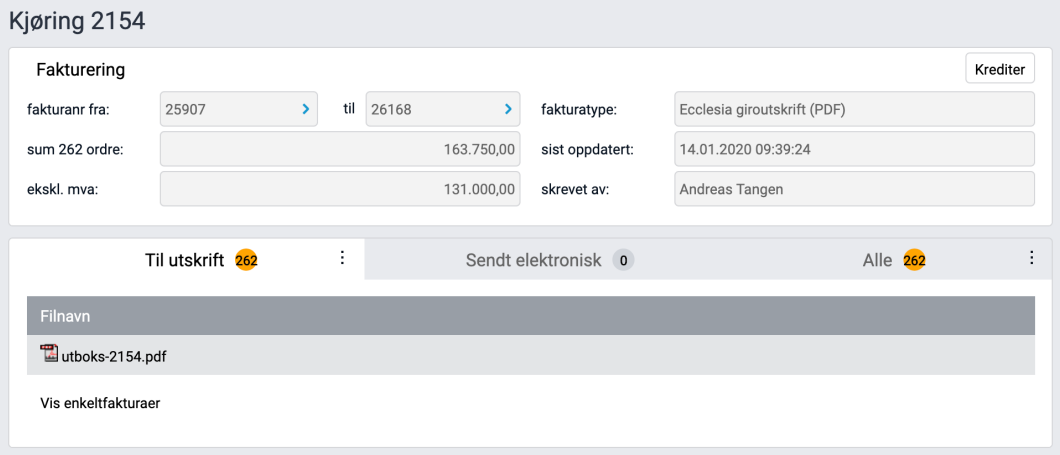The height and width of the screenshot is (455, 1060).
Task: Click Vis enkeltfakturaer link
Action: pyautogui.click(x=100, y=404)
